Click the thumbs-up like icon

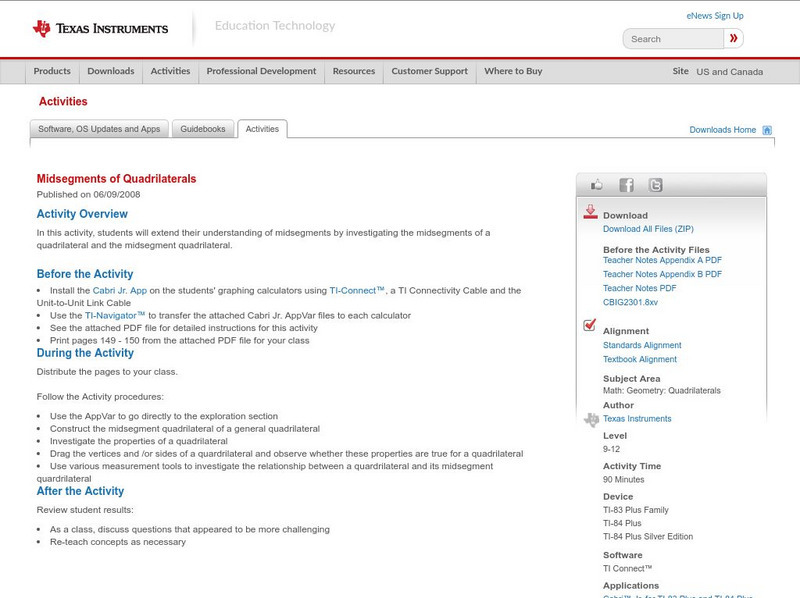click(596, 185)
